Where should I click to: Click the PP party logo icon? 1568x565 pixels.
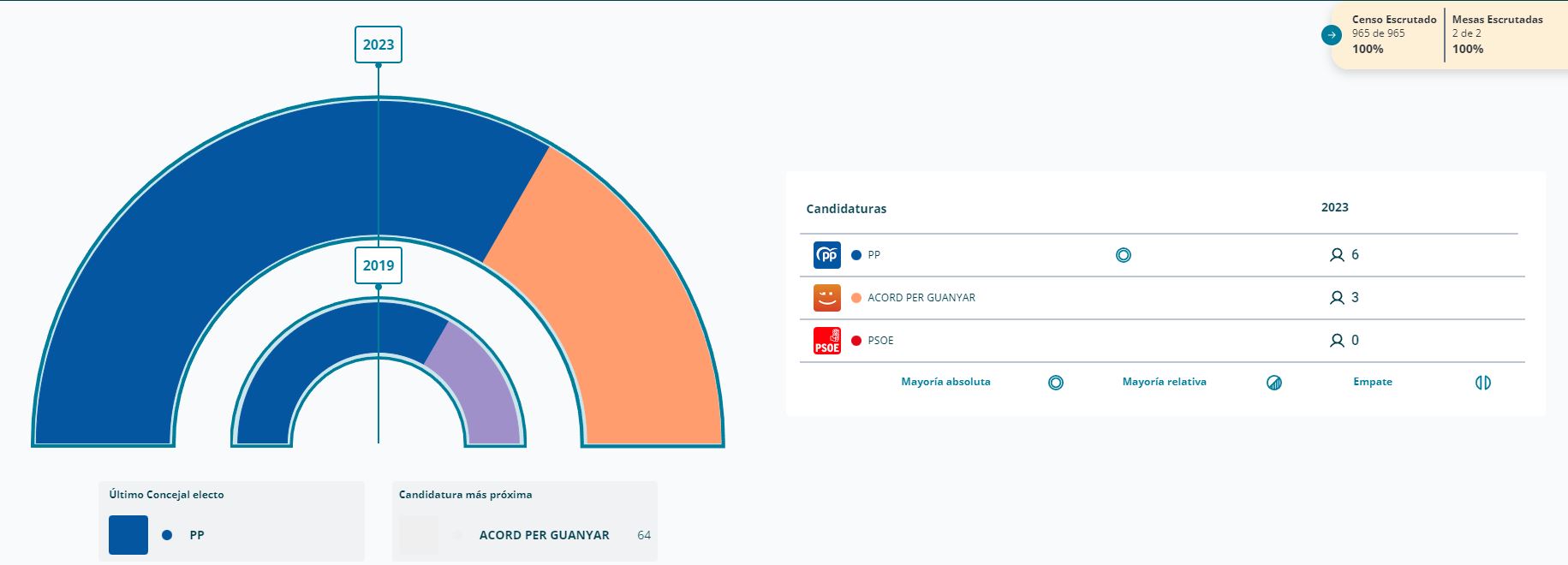(x=826, y=255)
